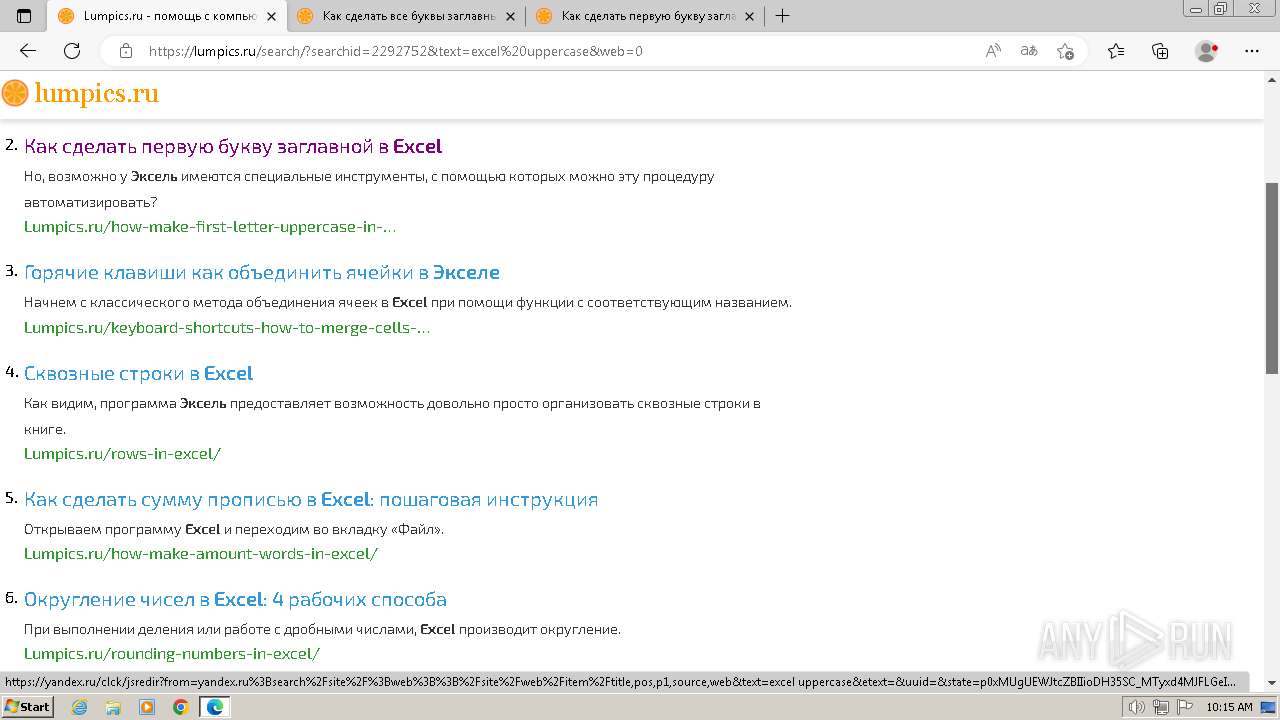Open volume control in system tray

1137,707
